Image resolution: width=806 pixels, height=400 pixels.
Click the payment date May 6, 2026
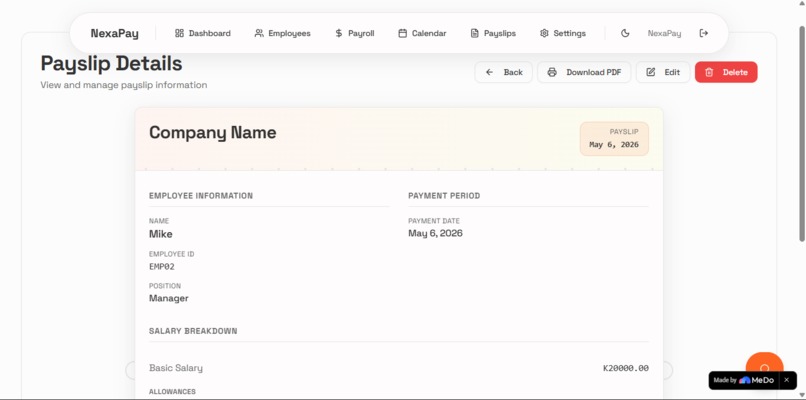(435, 233)
